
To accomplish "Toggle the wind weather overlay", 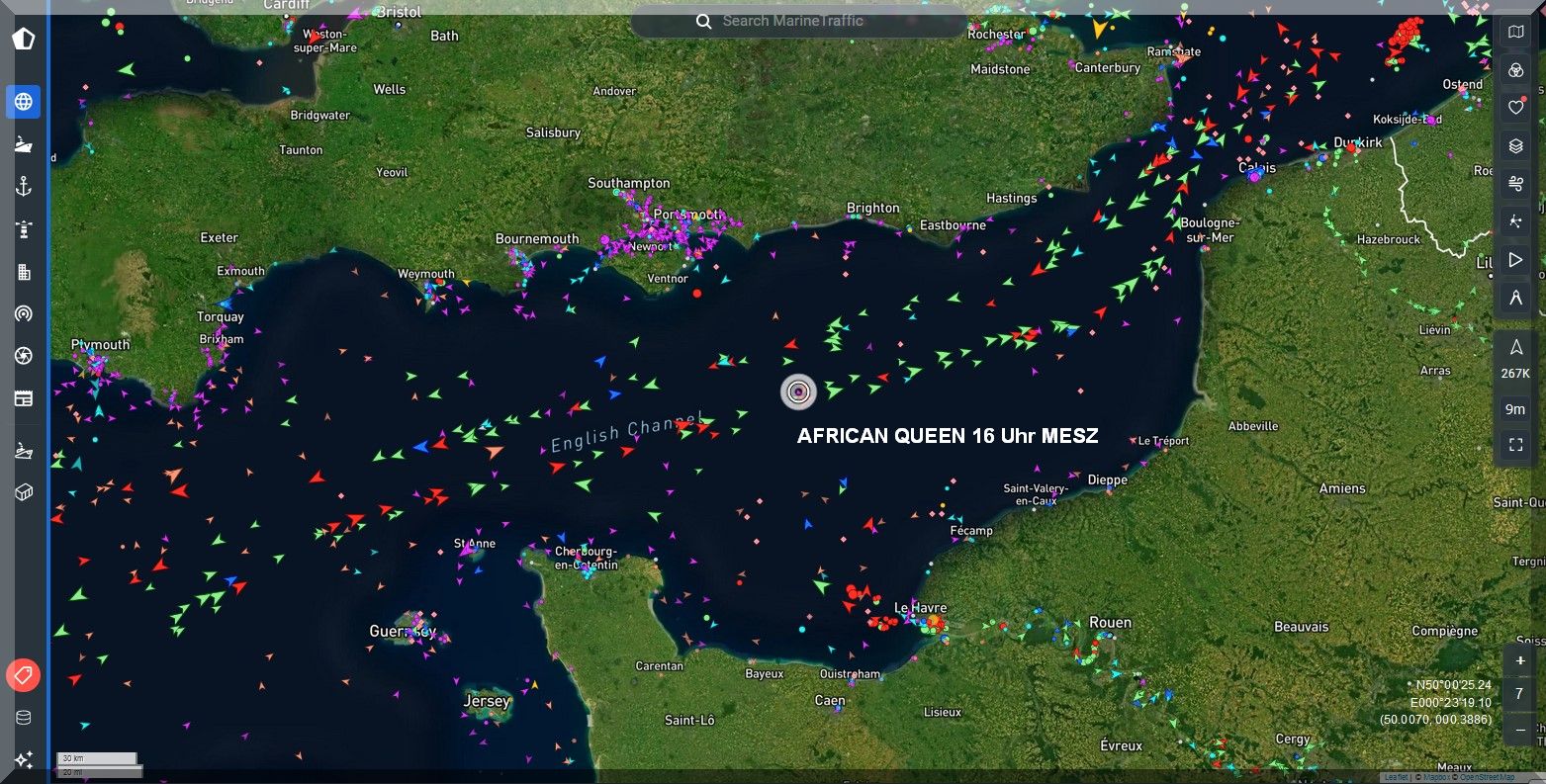I will pos(1515,184).
